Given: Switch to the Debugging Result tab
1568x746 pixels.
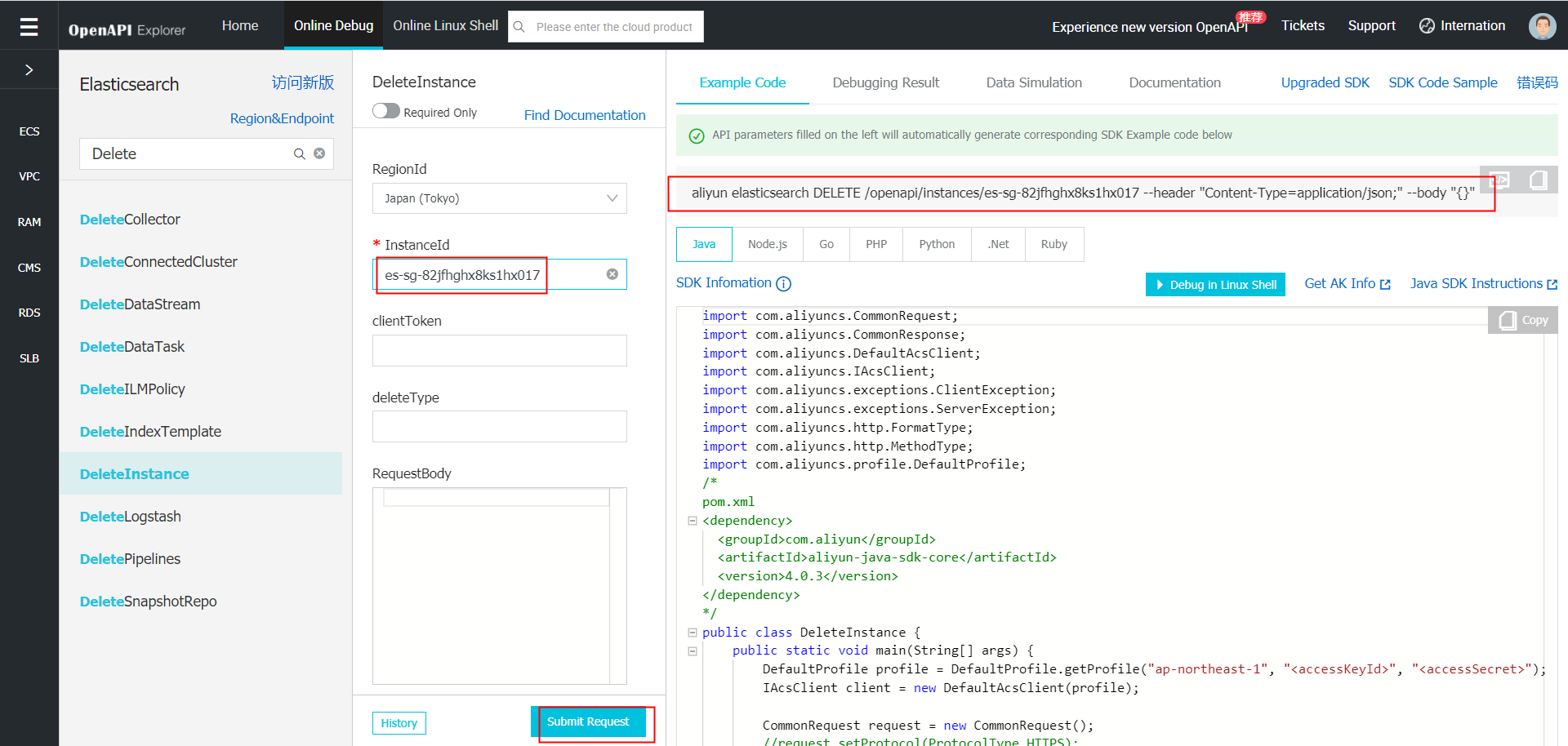Looking at the screenshot, I should [x=886, y=82].
